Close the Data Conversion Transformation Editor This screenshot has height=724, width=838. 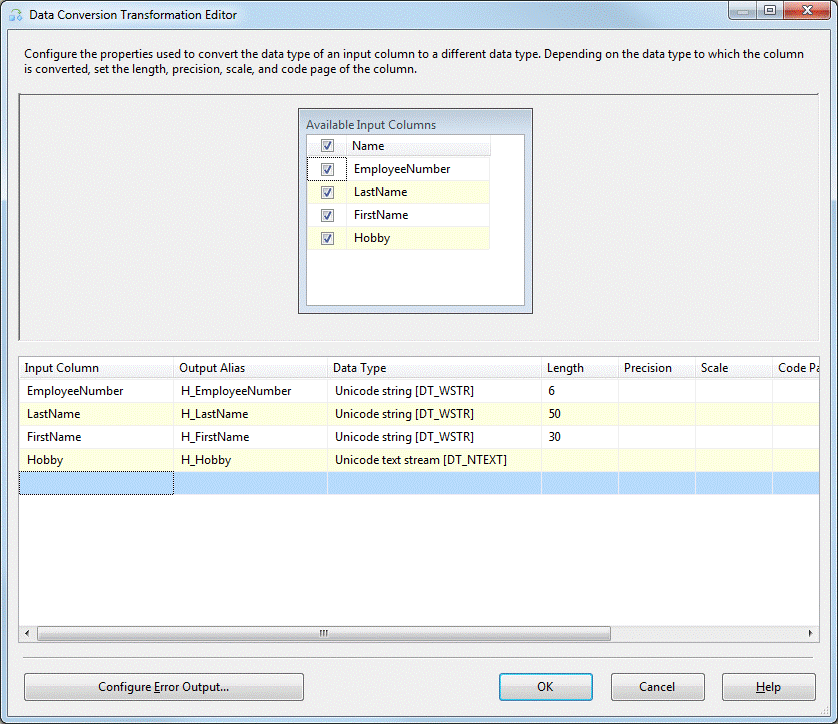807,10
